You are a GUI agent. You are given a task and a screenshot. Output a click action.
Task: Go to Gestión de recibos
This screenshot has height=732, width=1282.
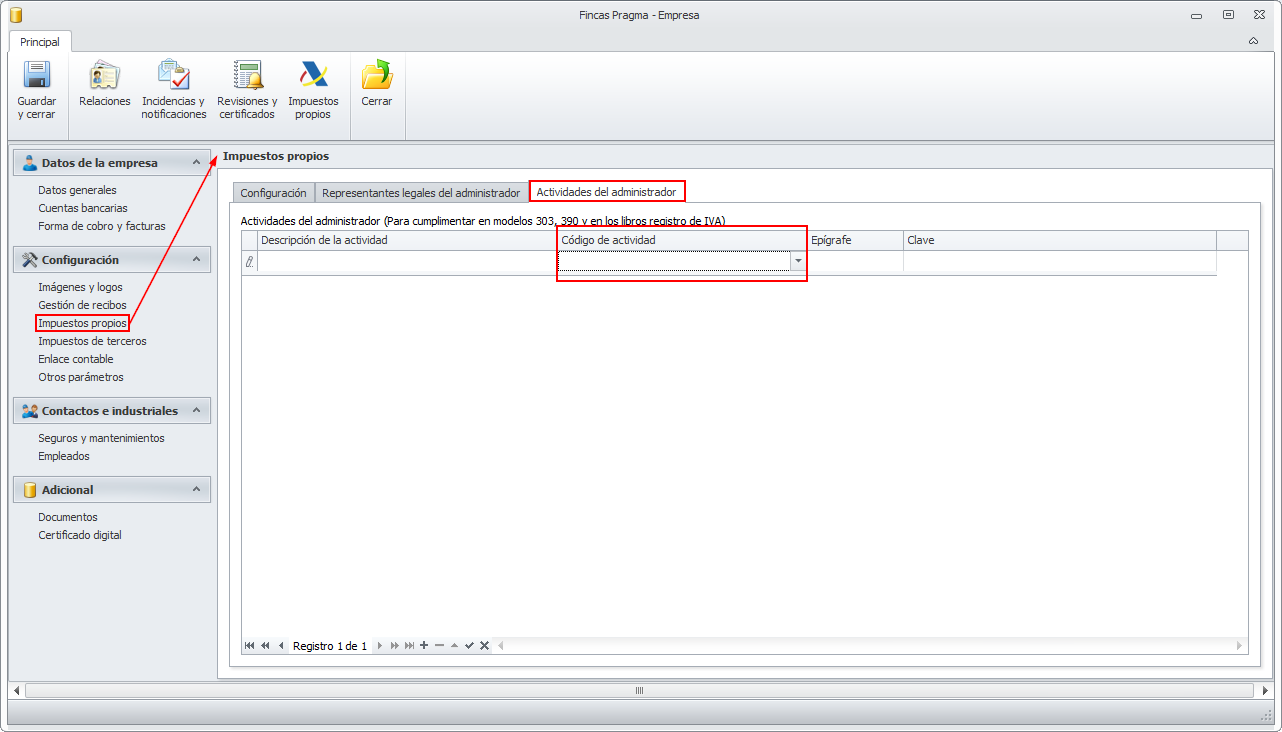coord(82,305)
